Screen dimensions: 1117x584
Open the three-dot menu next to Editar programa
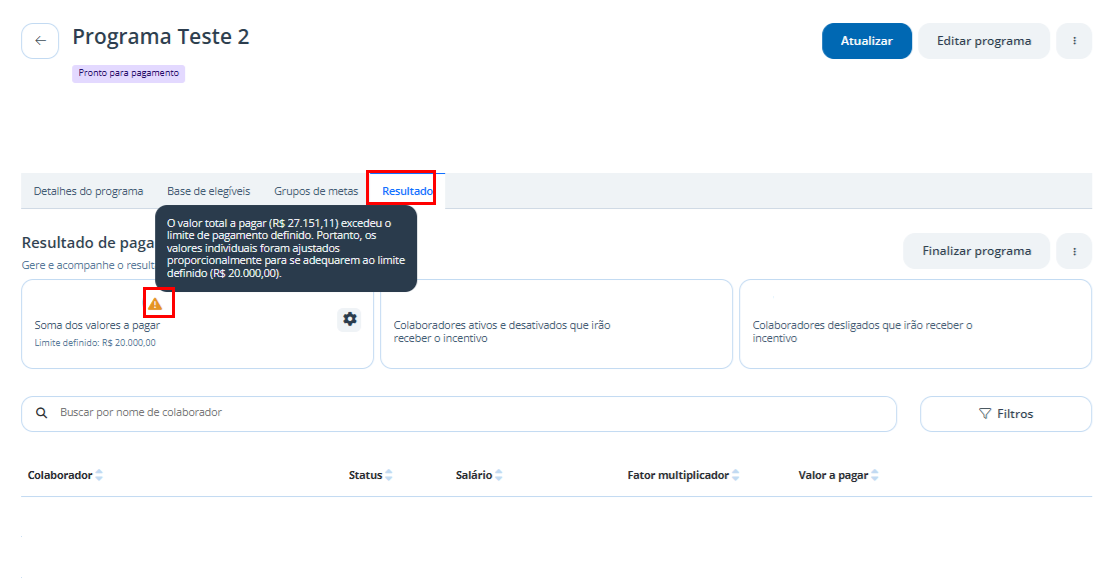pyautogui.click(x=1074, y=41)
